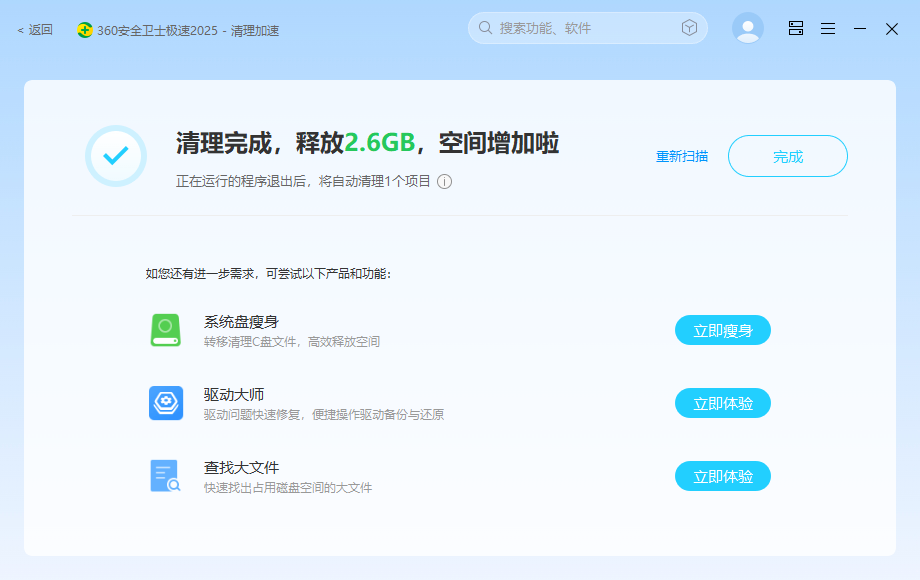Open the user account avatar
The width and height of the screenshot is (920, 580).
(748, 28)
